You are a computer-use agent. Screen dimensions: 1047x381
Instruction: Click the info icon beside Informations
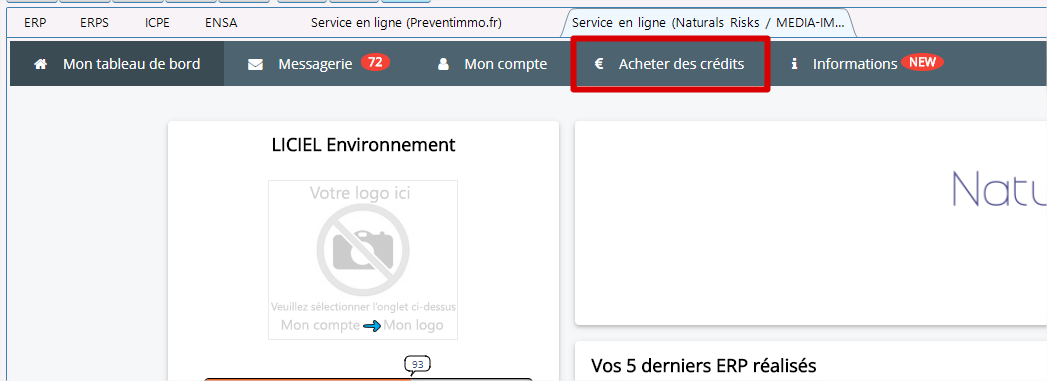(x=795, y=65)
